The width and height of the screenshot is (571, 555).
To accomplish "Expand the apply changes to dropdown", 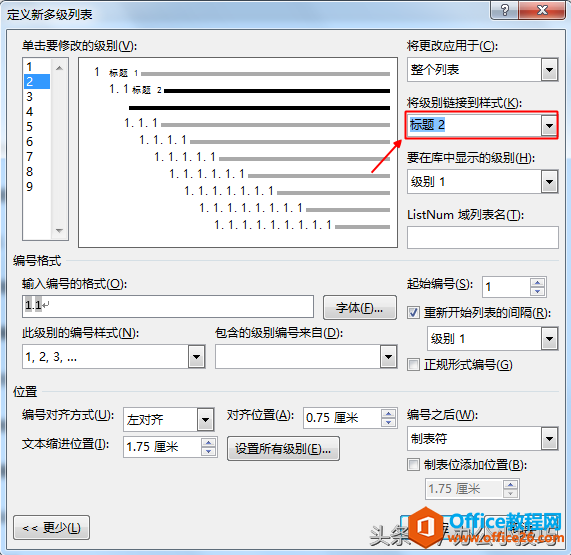I will pyautogui.click(x=549, y=69).
